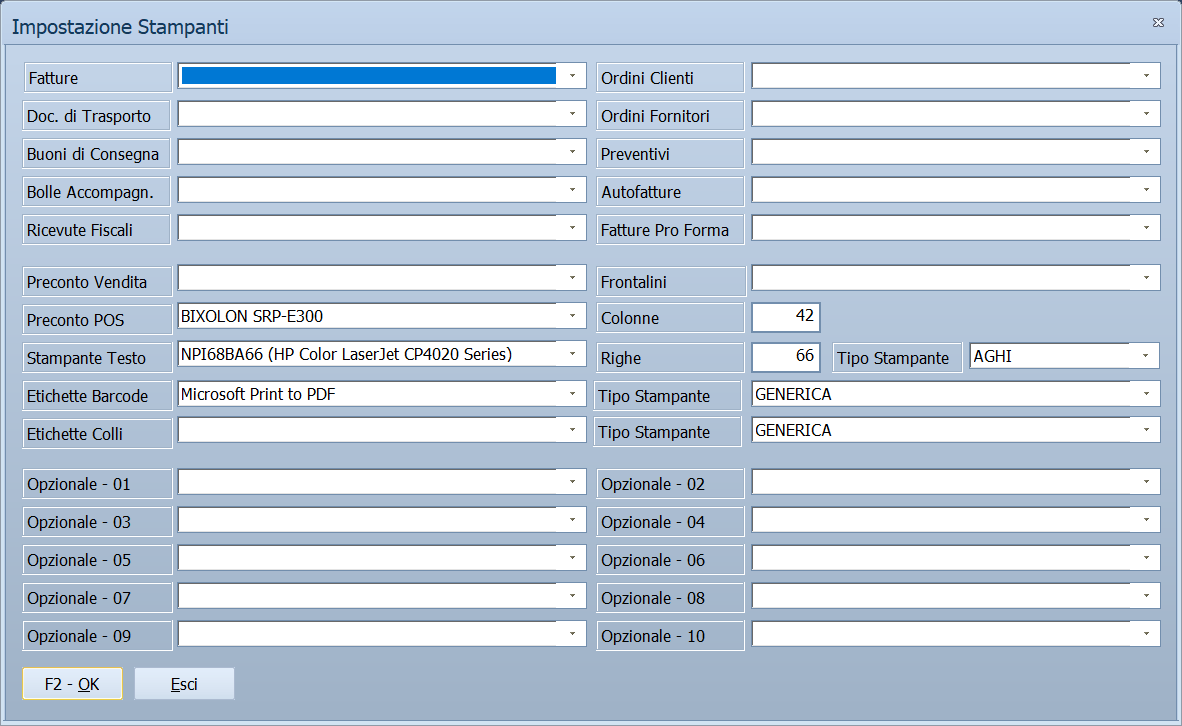Image resolution: width=1182 pixels, height=726 pixels.
Task: Confirm settings with the F2 - OK button
Action: 72,684
